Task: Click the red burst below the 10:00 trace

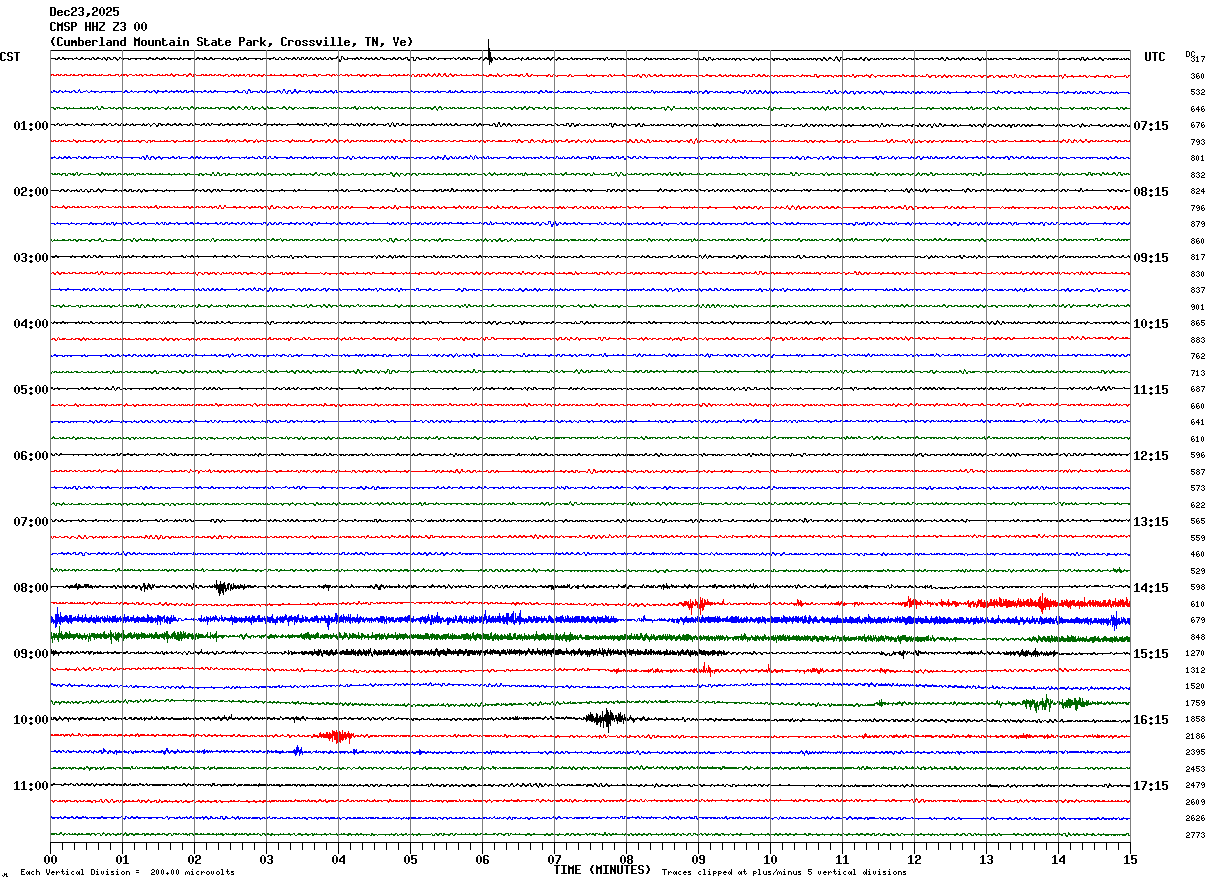Action: coord(335,736)
